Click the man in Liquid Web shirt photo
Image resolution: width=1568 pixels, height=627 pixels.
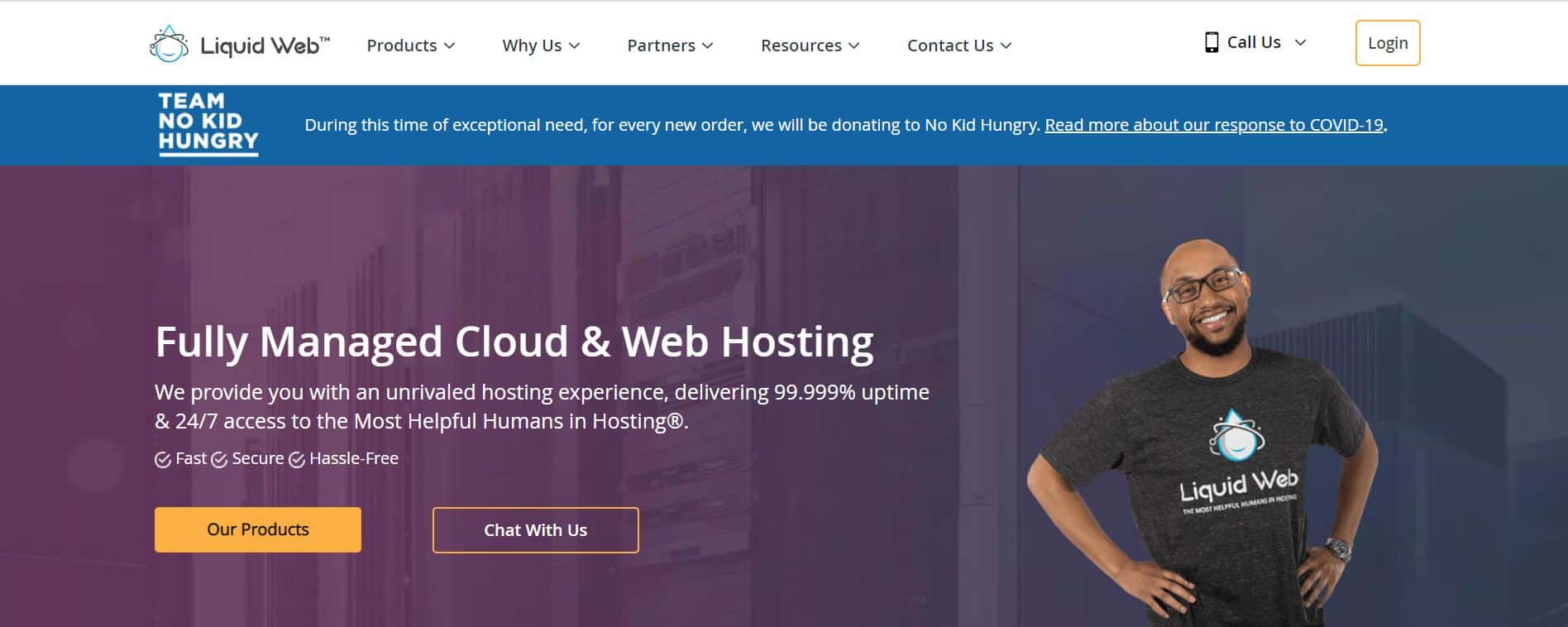1203,433
